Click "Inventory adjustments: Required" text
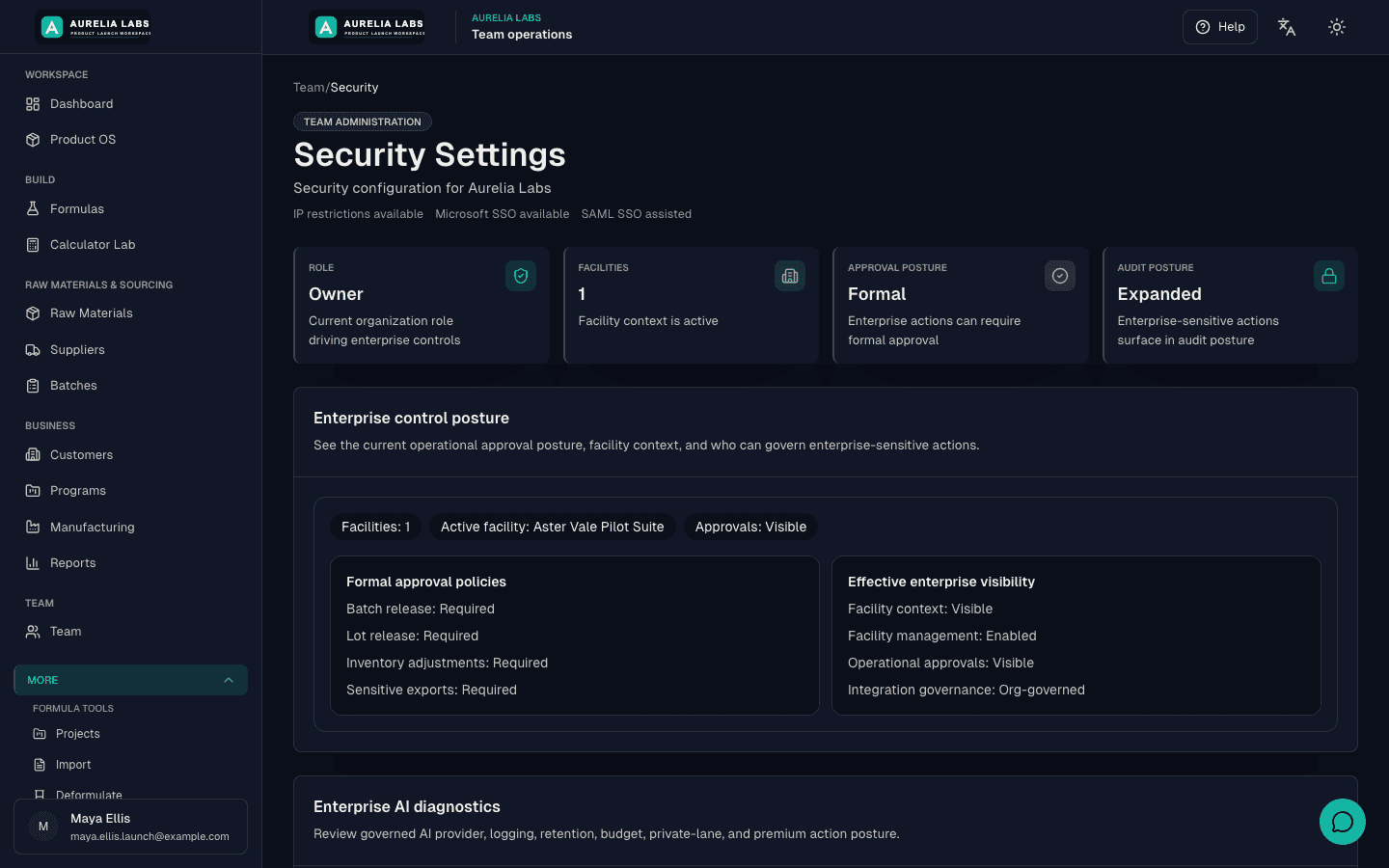The width and height of the screenshot is (1389, 868). (447, 663)
